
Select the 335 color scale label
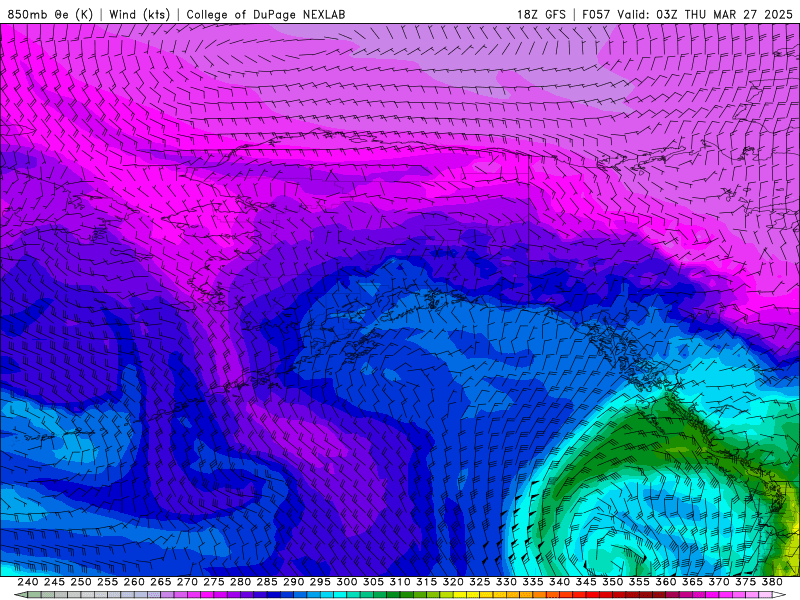pyautogui.click(x=532, y=582)
